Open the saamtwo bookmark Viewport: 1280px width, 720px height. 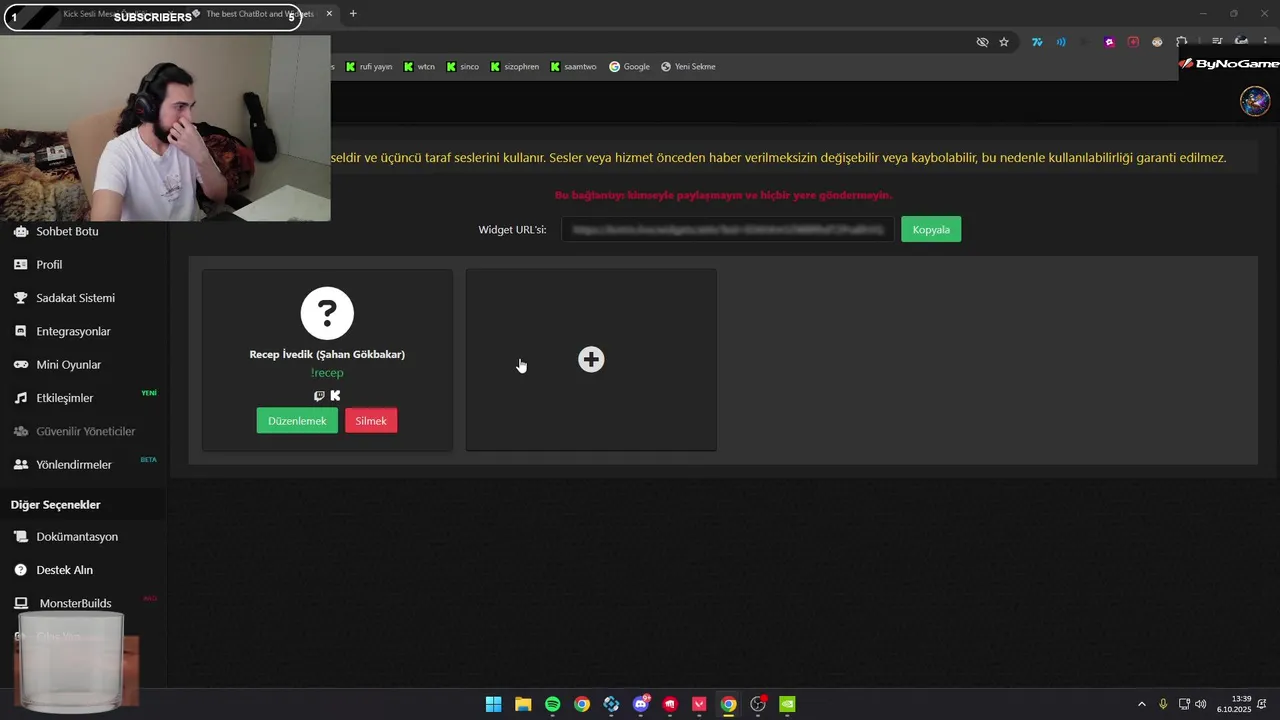[573, 67]
